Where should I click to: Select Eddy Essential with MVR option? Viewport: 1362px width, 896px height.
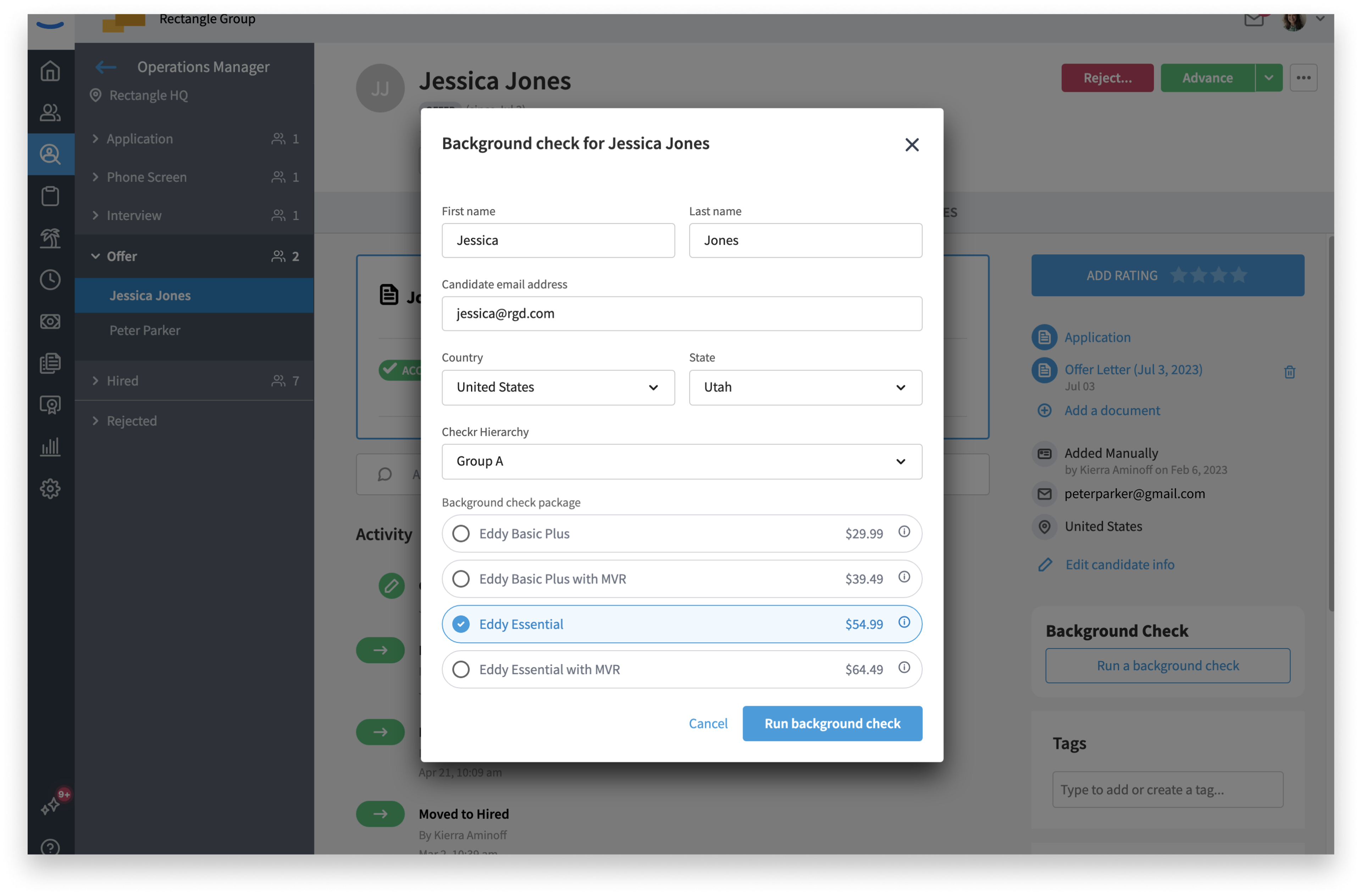[461, 669]
